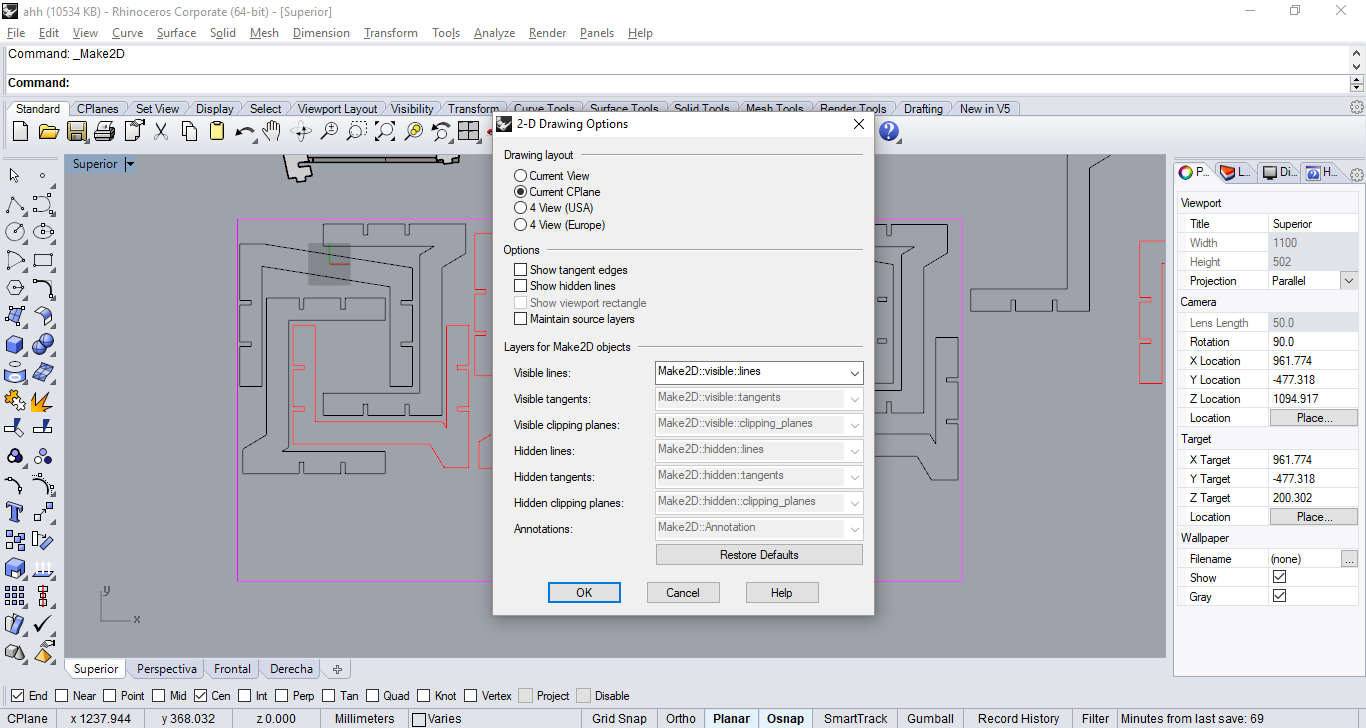Open the Curve menu
The width and height of the screenshot is (1366, 728).
(x=127, y=33)
